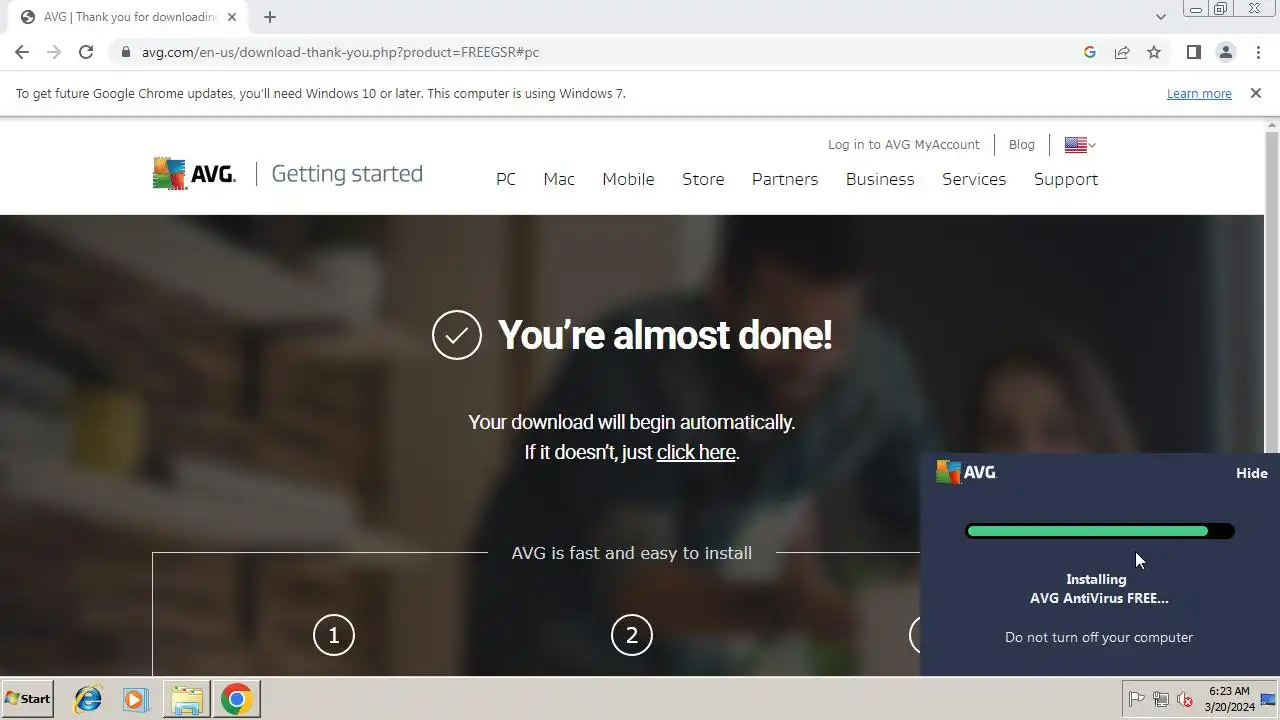Click the step 2 circle
This screenshot has width=1280, height=720.
pos(632,635)
